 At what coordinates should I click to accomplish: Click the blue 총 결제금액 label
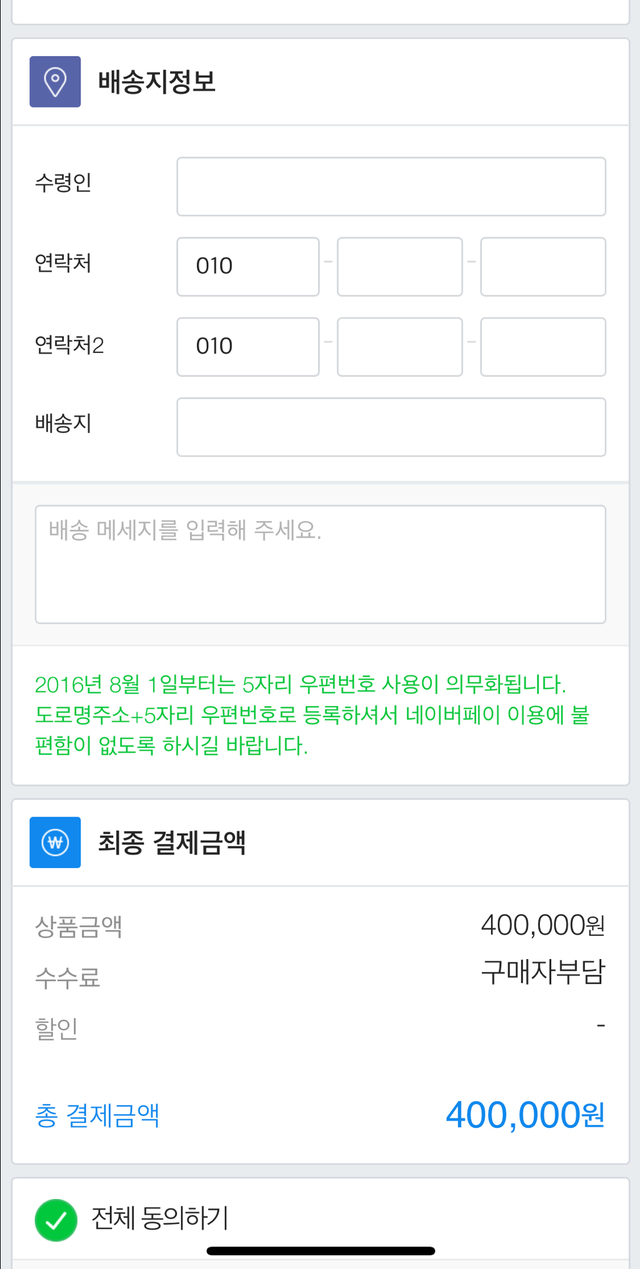click(97, 1115)
